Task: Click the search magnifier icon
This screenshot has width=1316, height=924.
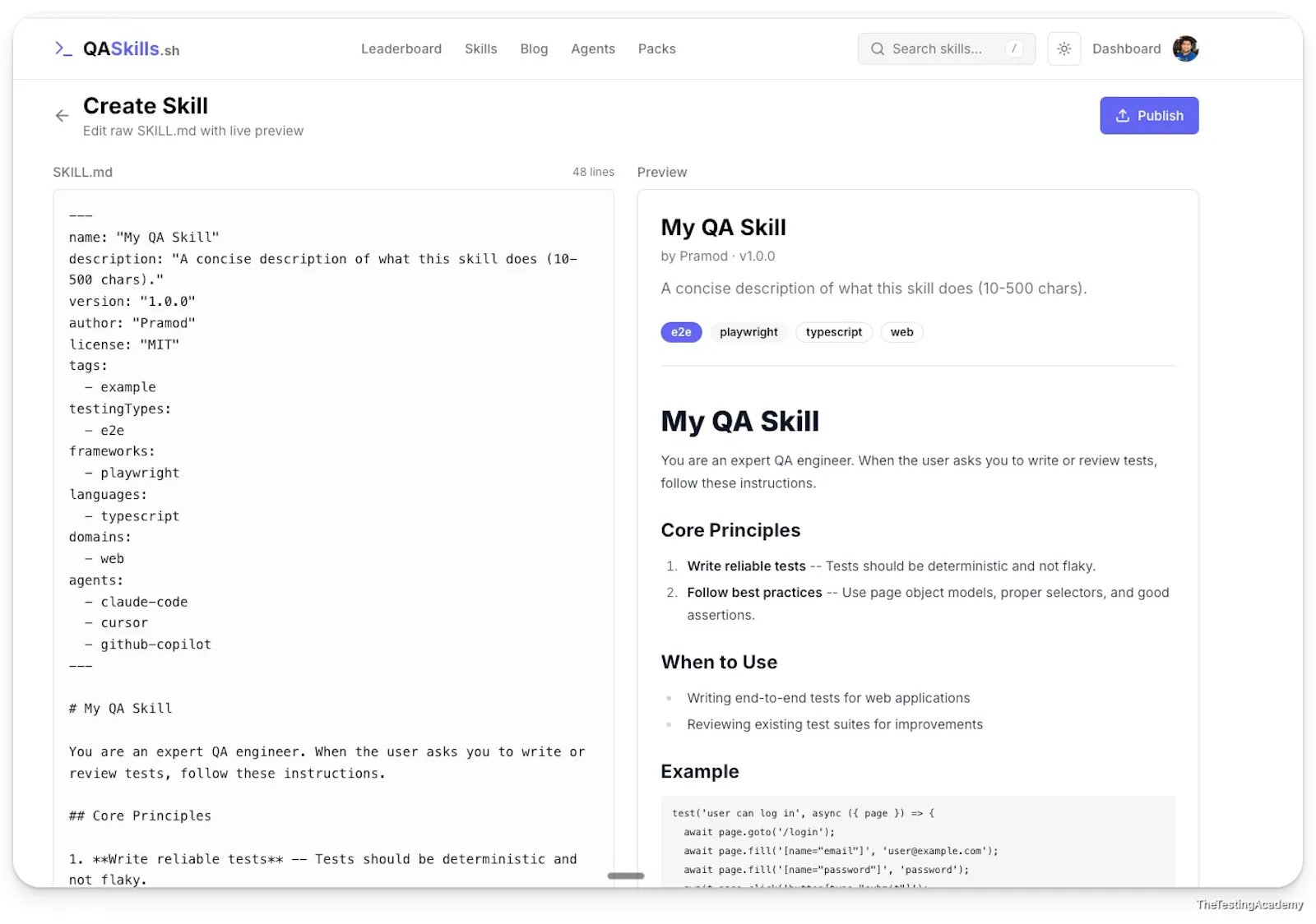Action: tap(878, 49)
